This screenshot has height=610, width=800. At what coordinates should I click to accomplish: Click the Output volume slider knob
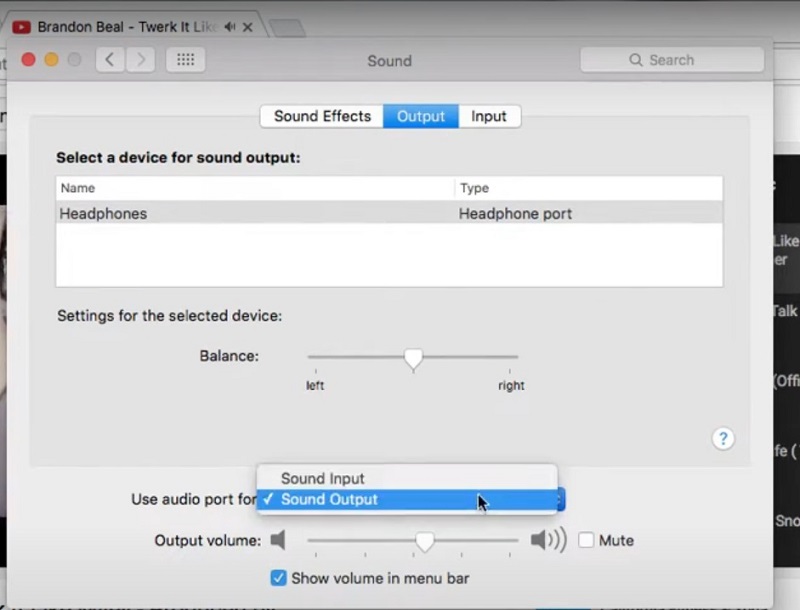point(425,541)
